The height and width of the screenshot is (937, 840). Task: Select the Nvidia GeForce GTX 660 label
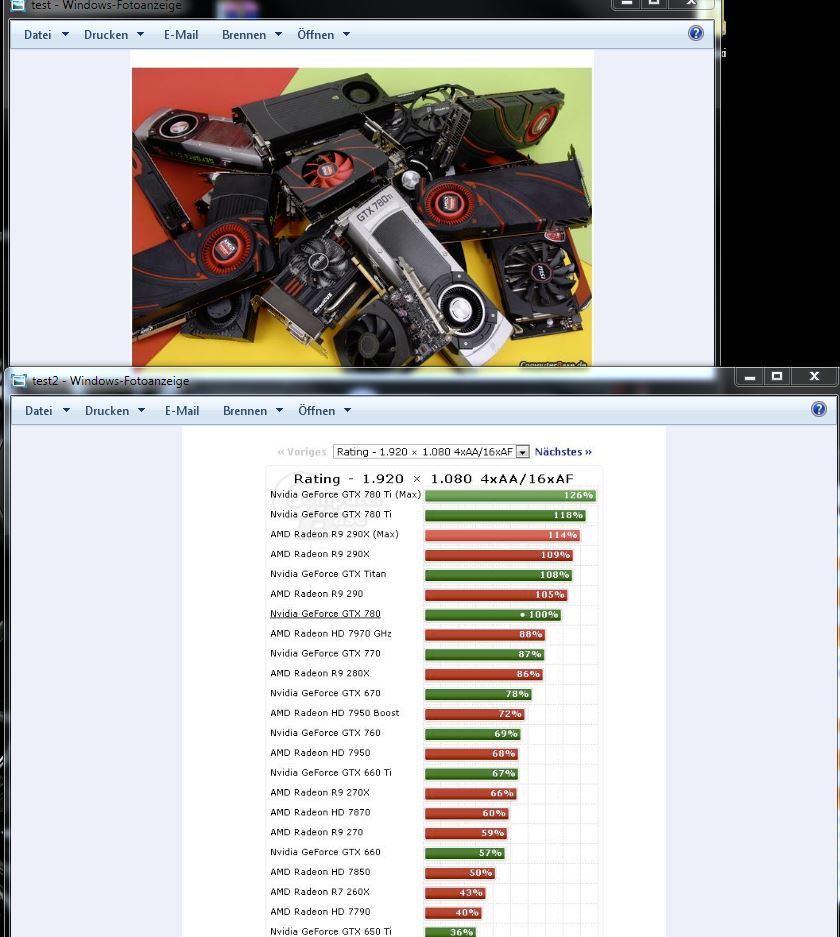325,852
